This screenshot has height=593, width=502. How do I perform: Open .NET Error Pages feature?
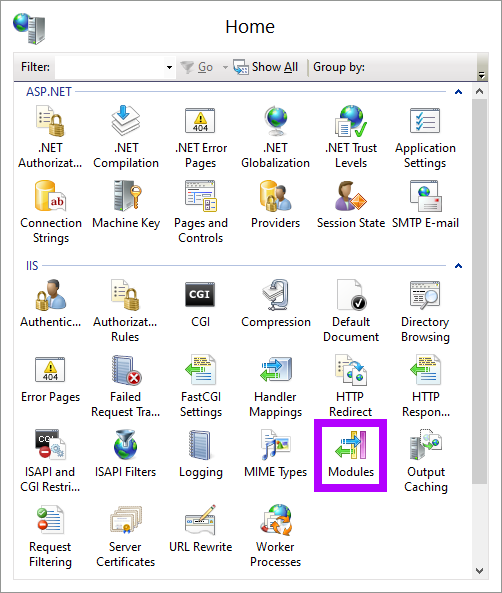coord(200,137)
